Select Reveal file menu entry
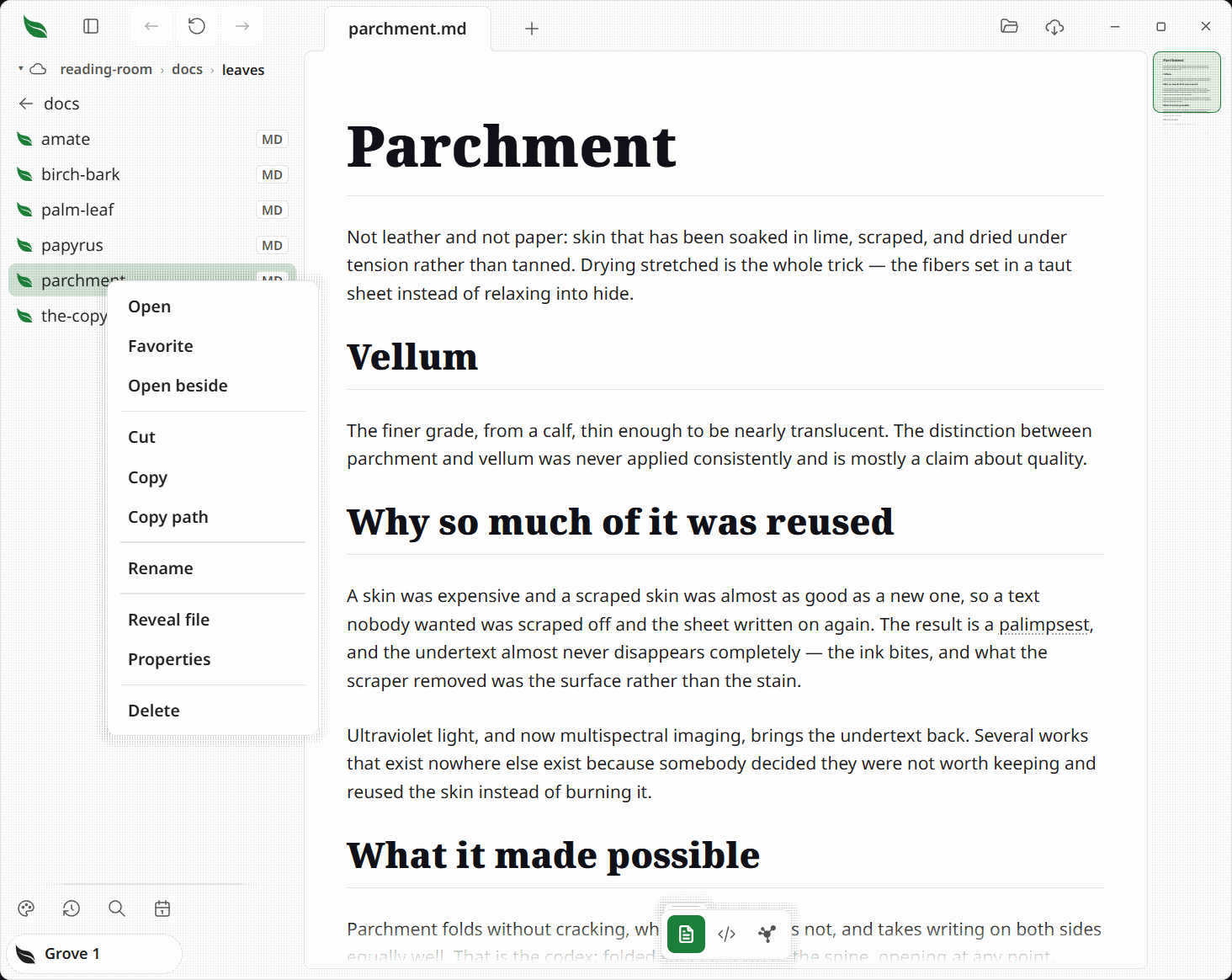 pyautogui.click(x=213, y=620)
